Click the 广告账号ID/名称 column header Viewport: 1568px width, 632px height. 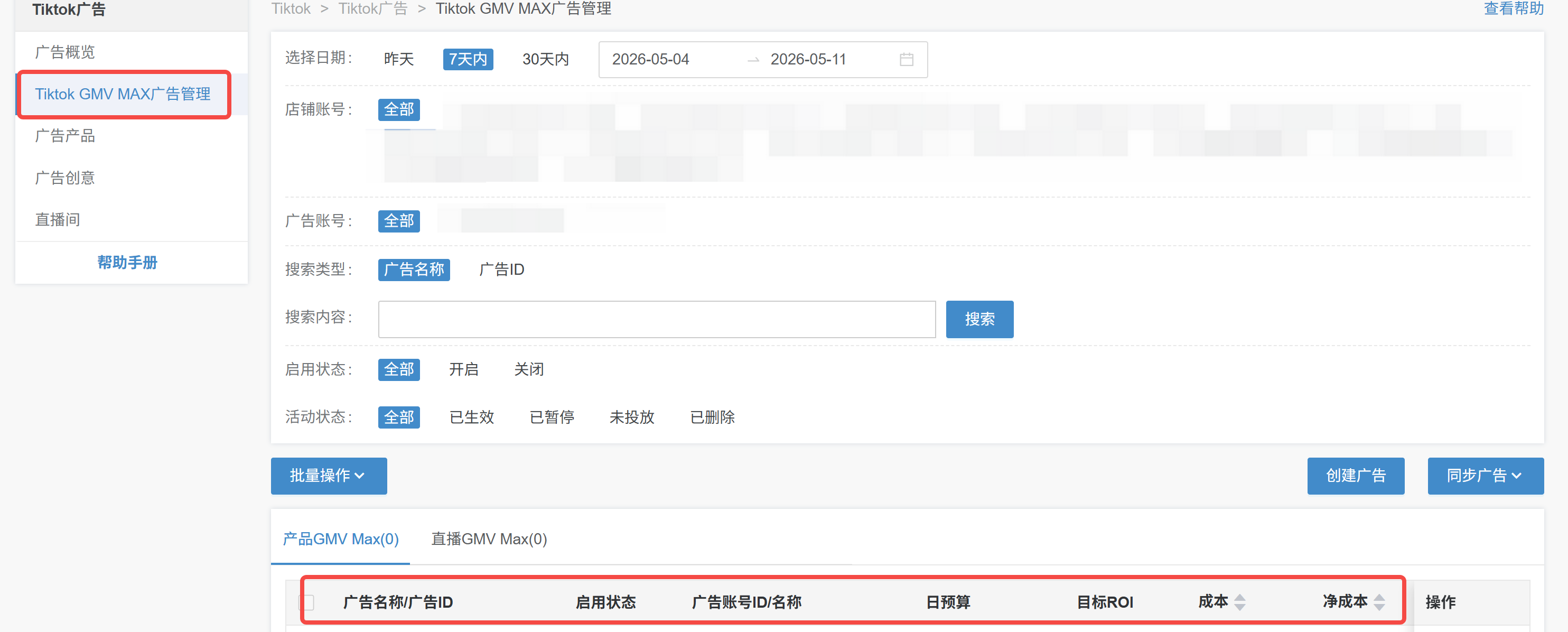pyautogui.click(x=746, y=602)
